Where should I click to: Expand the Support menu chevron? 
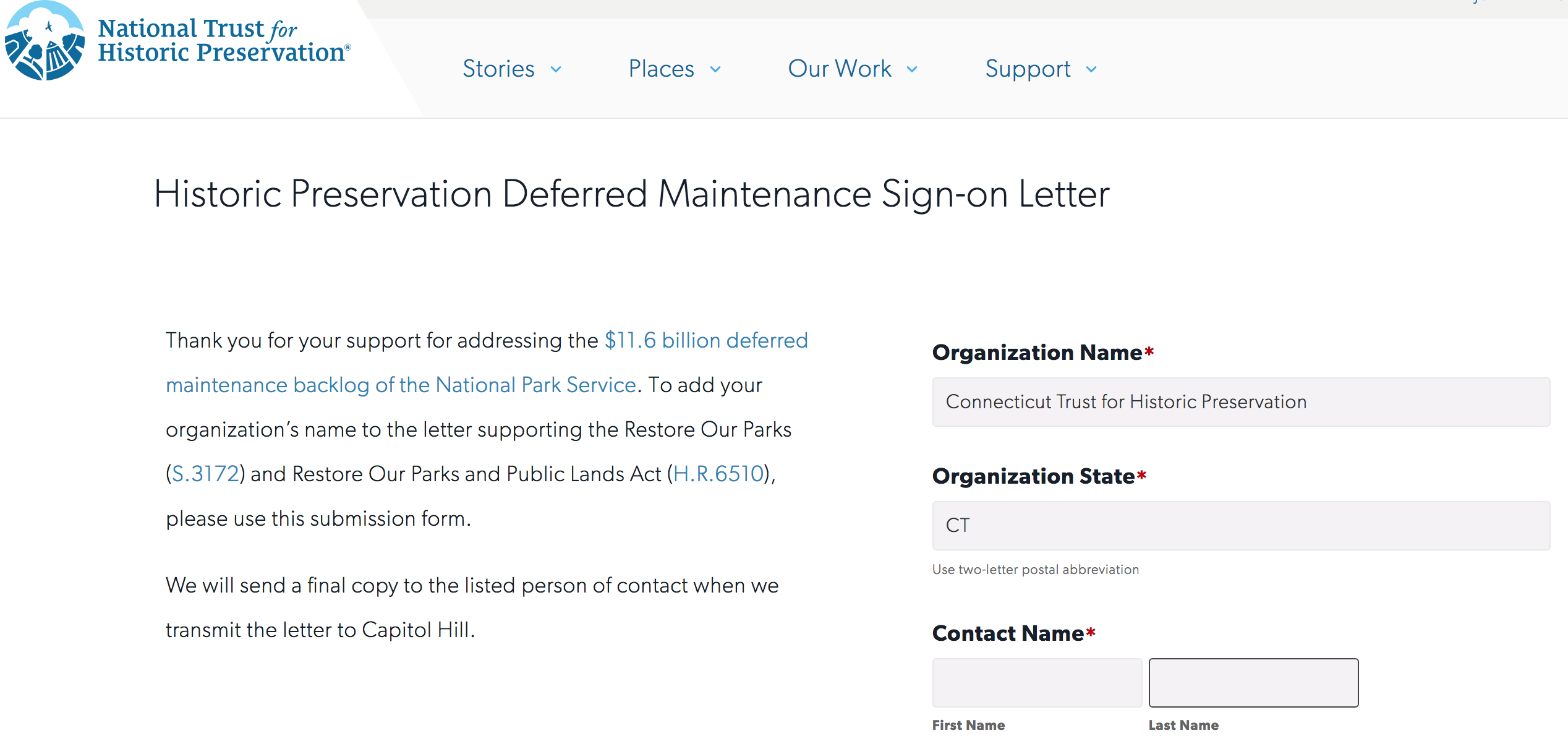click(1091, 69)
